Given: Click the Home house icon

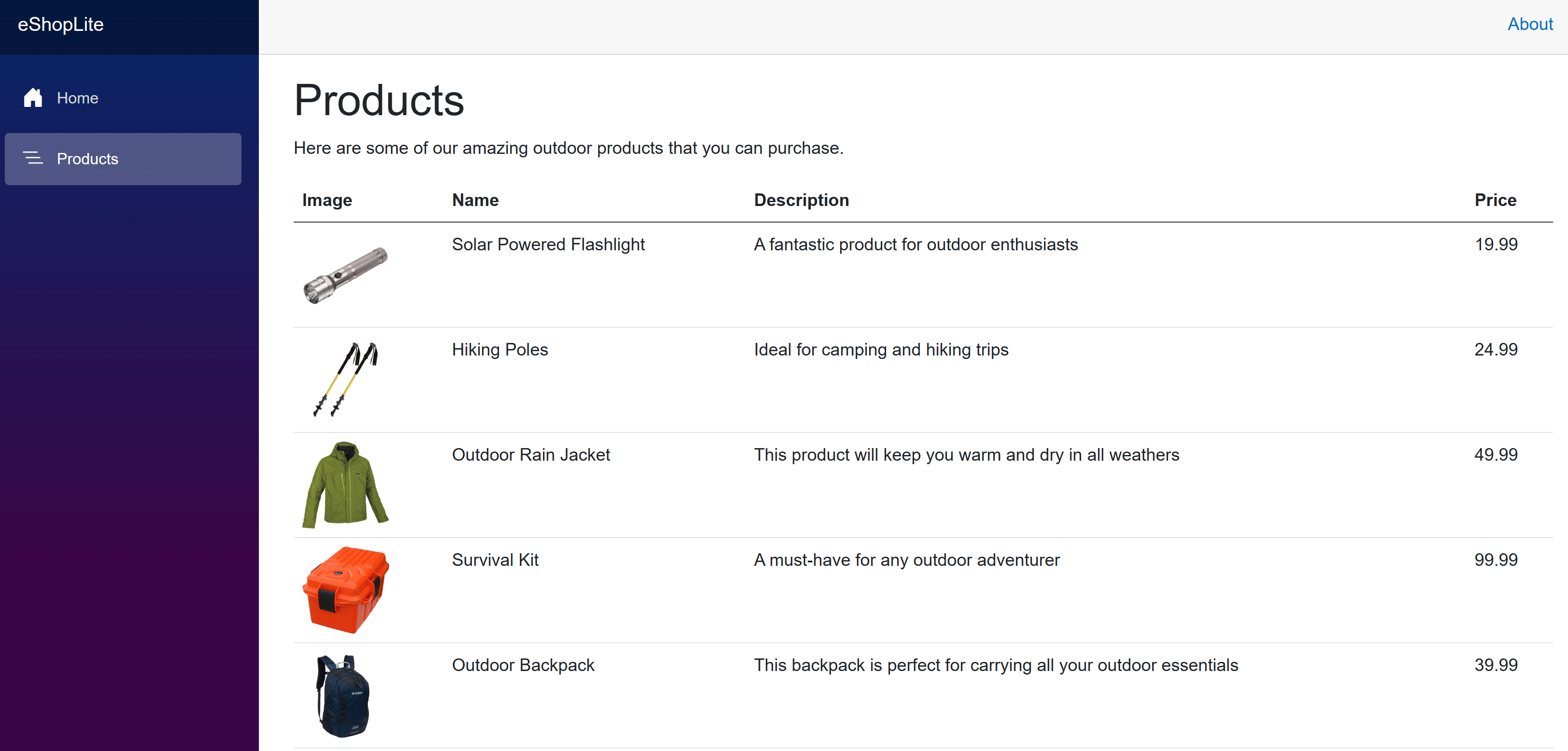Looking at the screenshot, I should [33, 97].
